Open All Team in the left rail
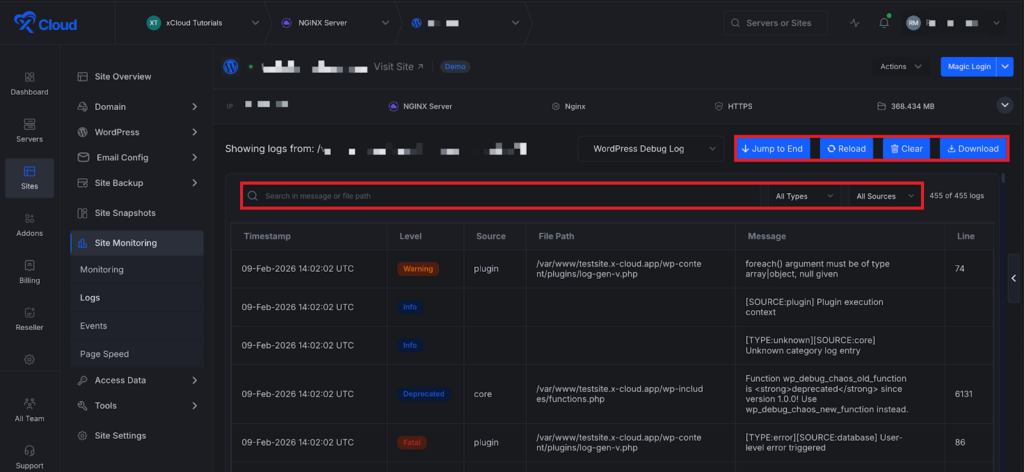Viewport: 1024px width, 472px height. (29, 411)
